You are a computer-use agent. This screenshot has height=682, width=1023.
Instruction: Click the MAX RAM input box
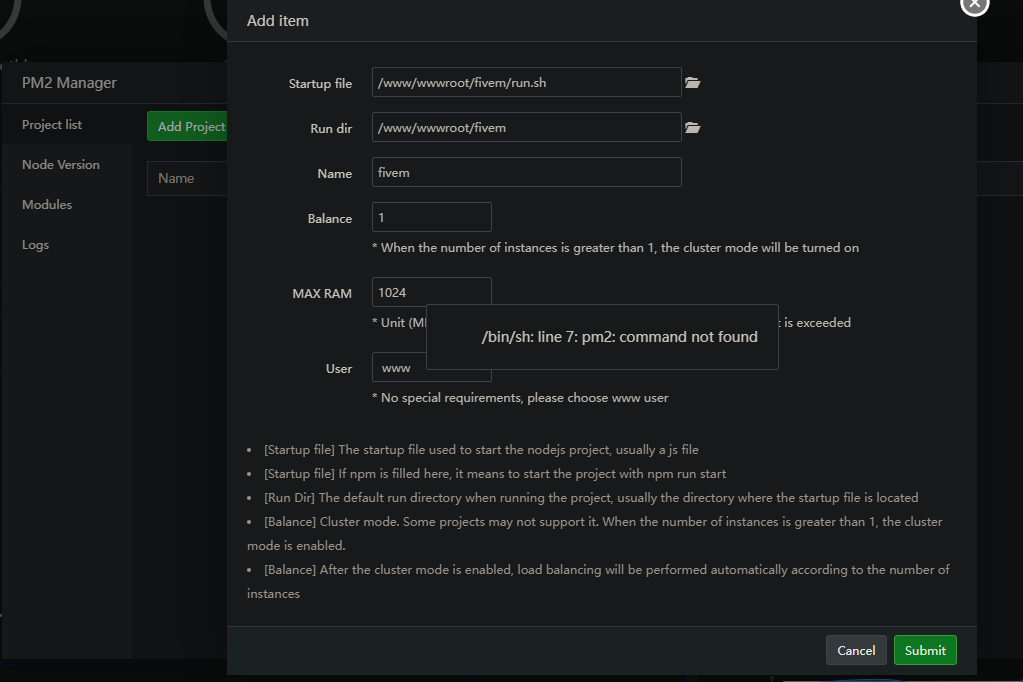tap(431, 291)
